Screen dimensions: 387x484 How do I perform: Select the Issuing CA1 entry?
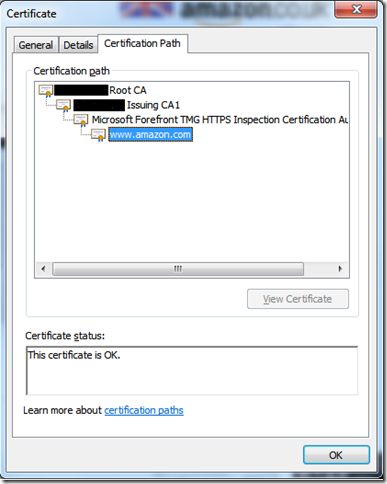[127, 105]
